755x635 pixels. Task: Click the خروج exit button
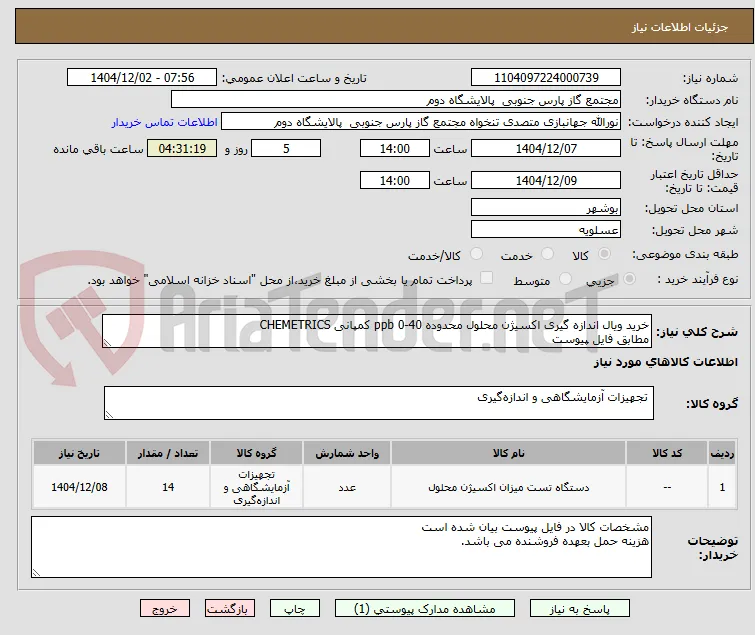pos(165,609)
